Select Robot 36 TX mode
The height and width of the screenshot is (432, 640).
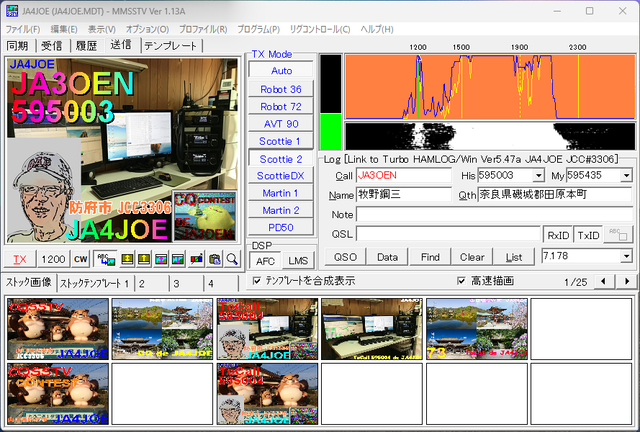click(281, 89)
